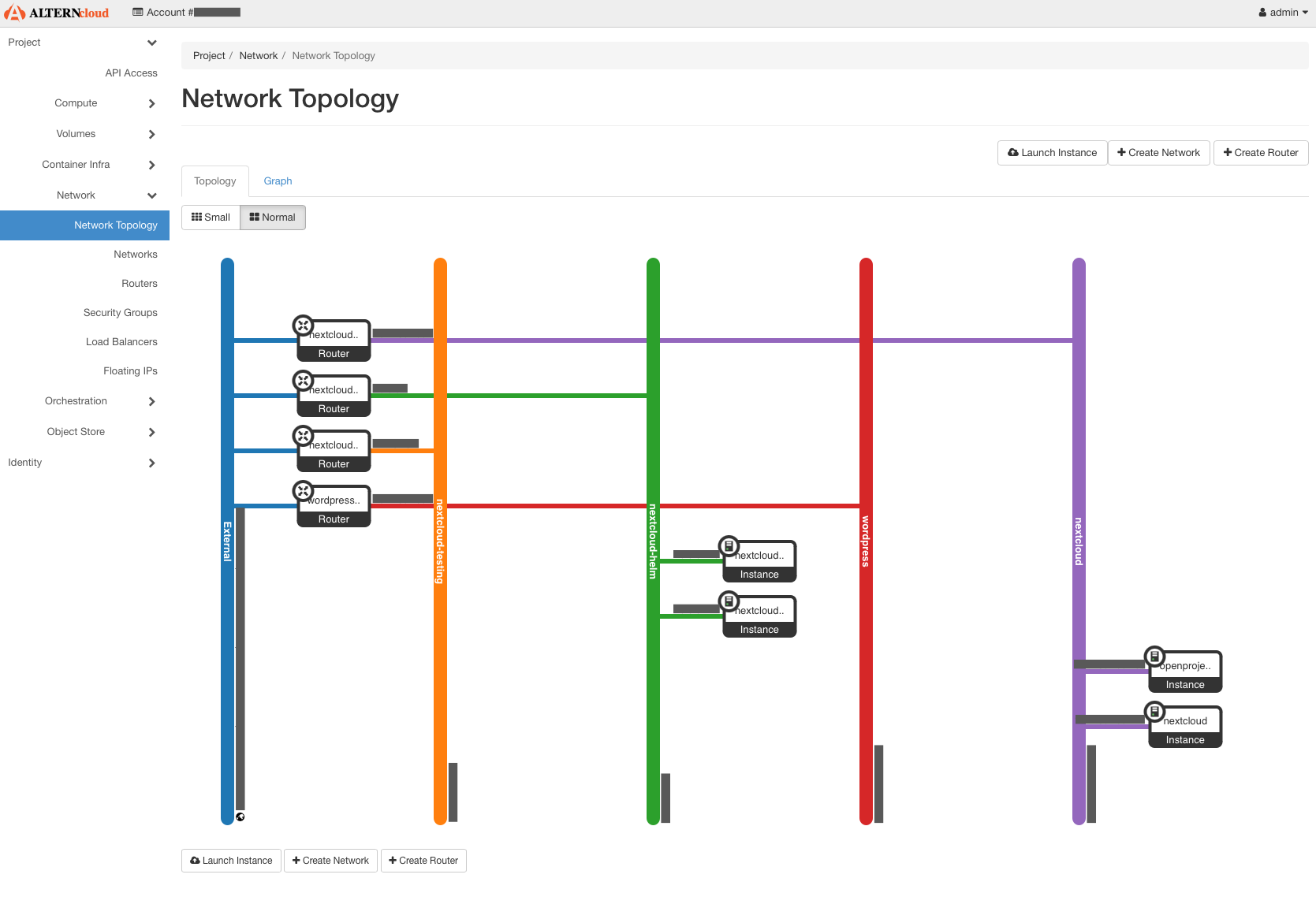
Task: Click the nextcloud instance icon on purple network
Action: click(1154, 712)
